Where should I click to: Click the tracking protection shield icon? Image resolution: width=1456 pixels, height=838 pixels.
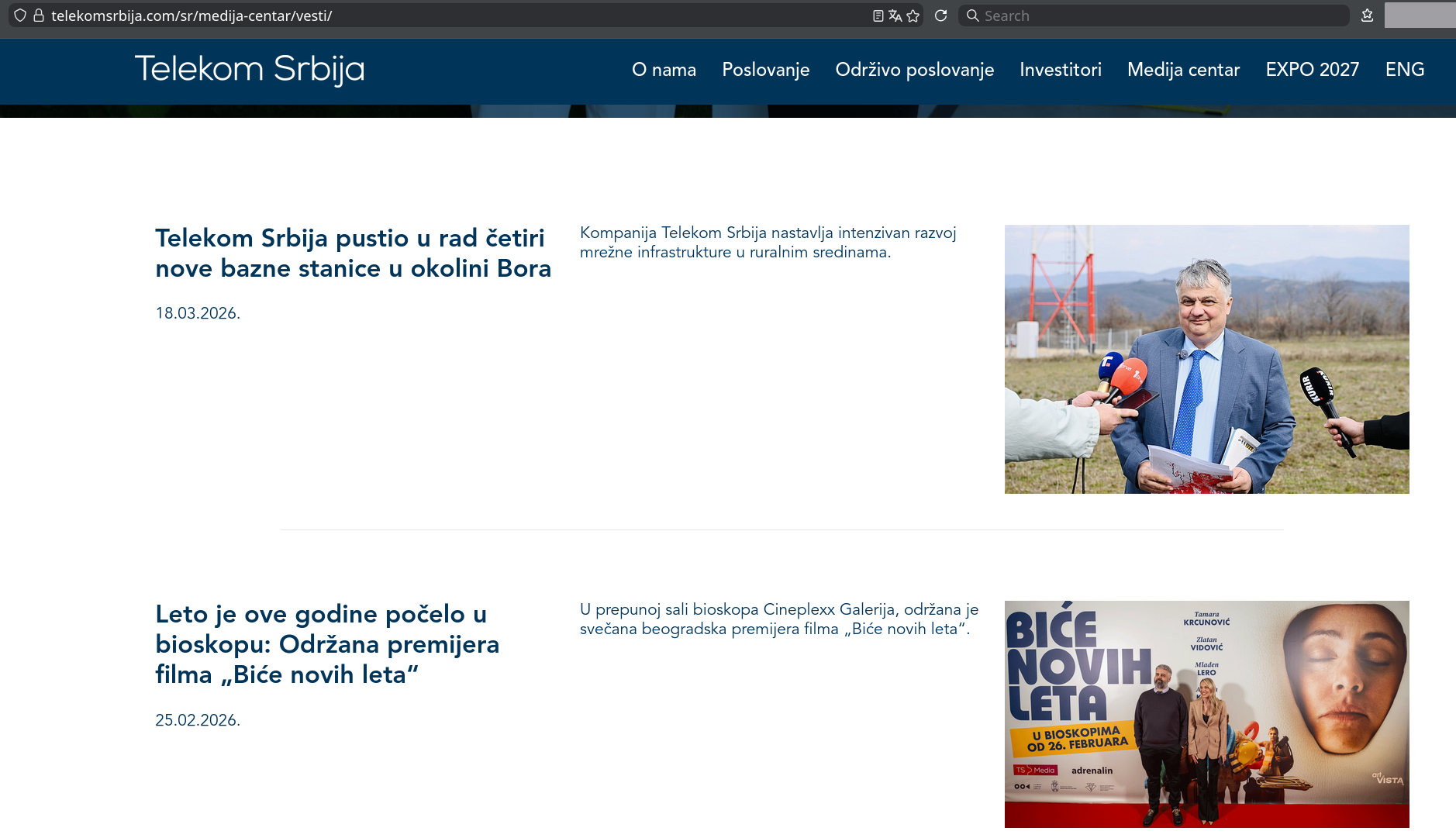coord(20,16)
